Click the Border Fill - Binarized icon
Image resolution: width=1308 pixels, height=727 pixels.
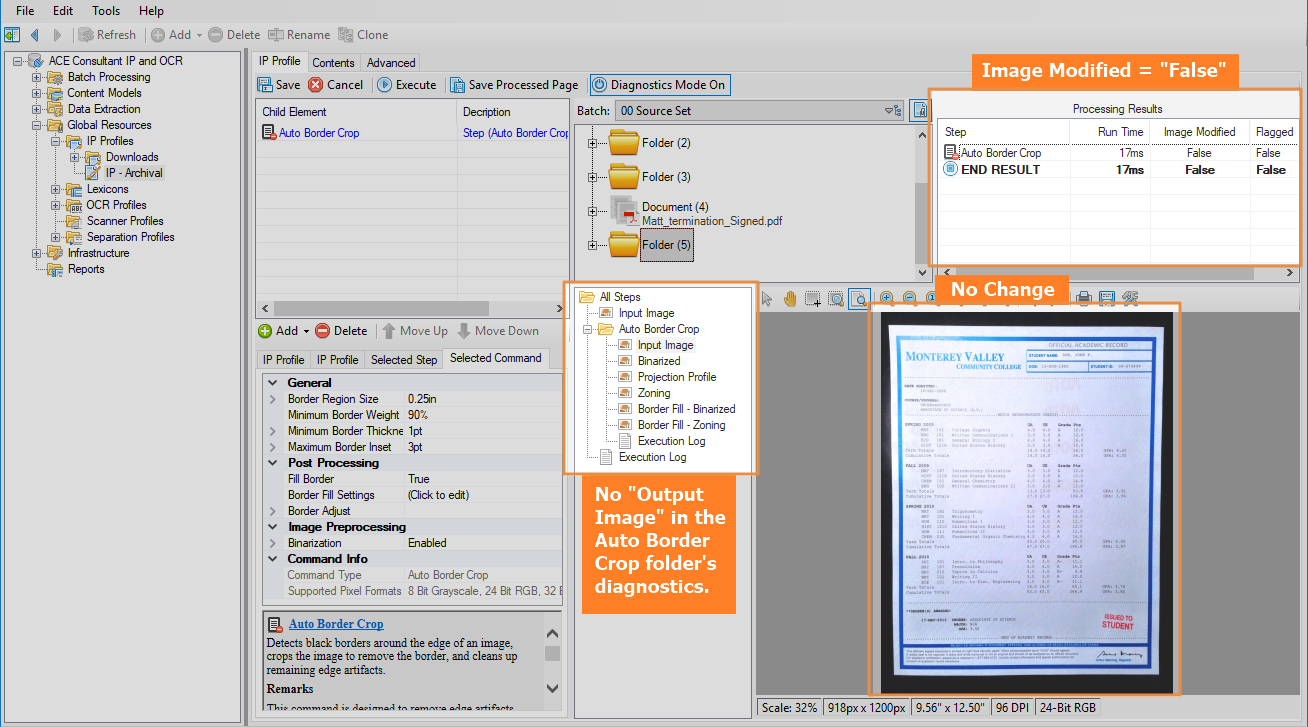coord(626,409)
